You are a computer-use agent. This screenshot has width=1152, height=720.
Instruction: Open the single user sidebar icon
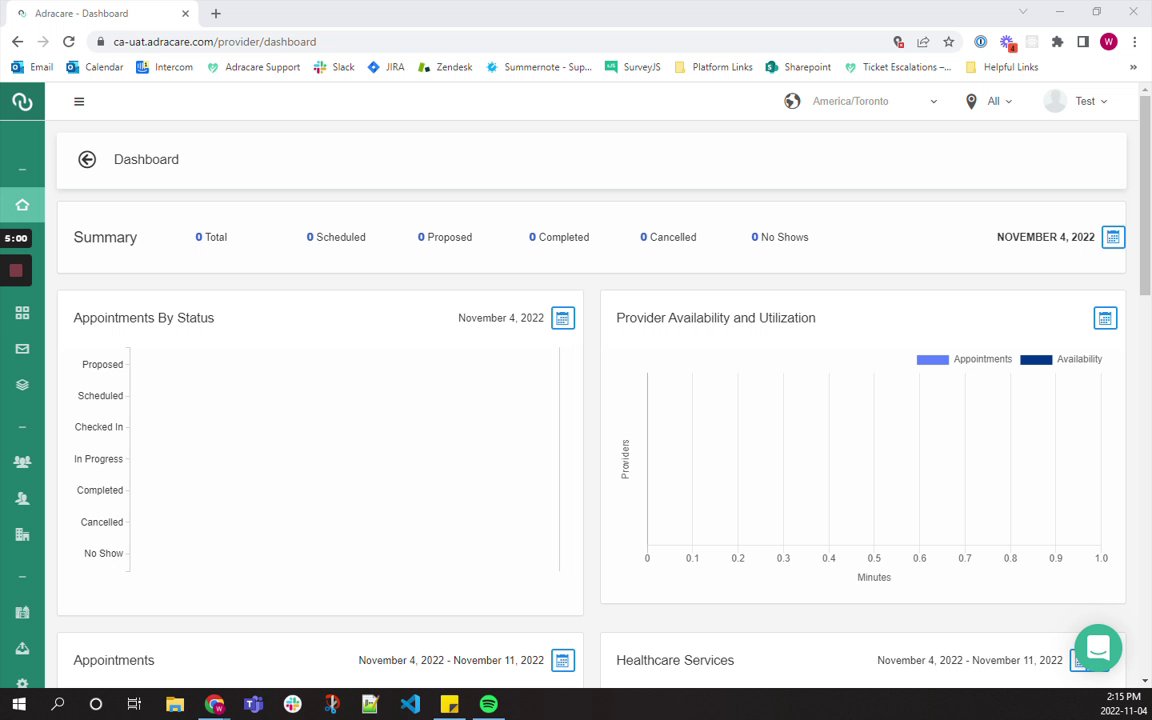(22, 498)
